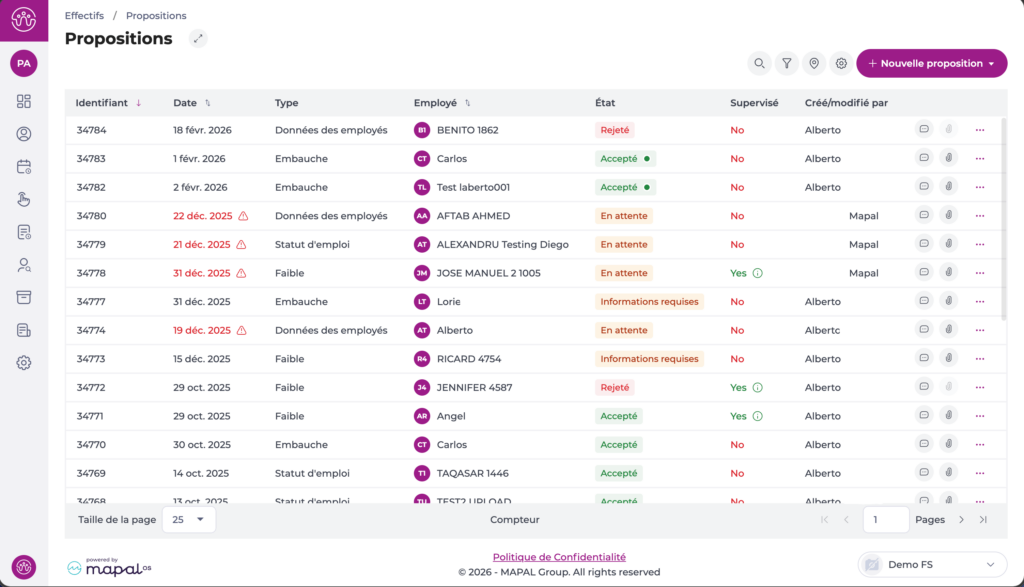This screenshot has width=1024, height=587.
Task: Open the filter funnel icon
Action: [x=787, y=64]
